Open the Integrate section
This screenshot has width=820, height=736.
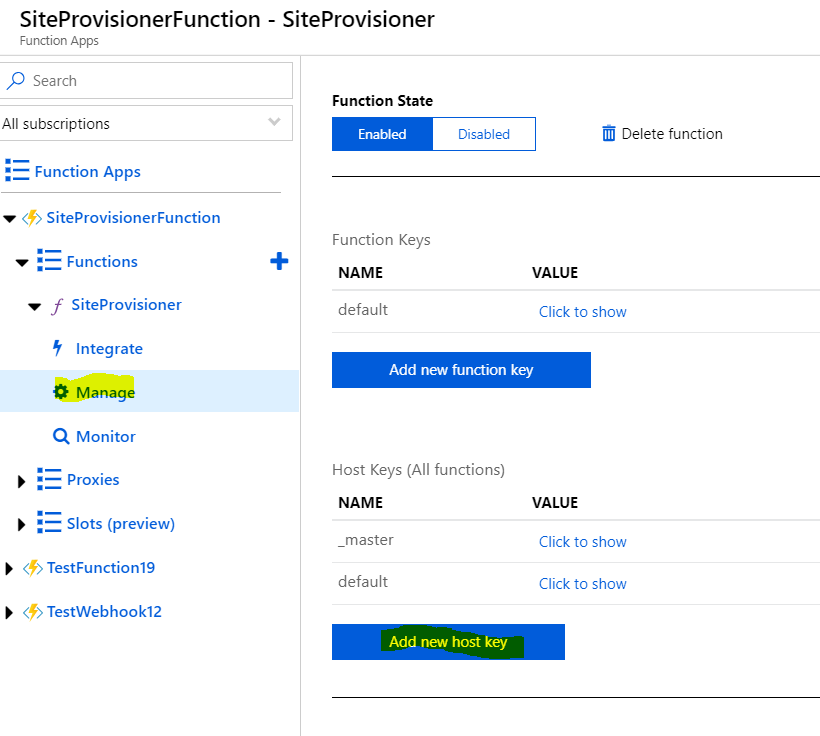click(109, 348)
